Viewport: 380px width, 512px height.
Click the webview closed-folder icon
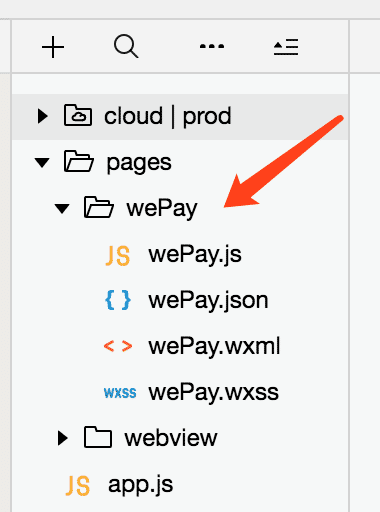[98, 437]
